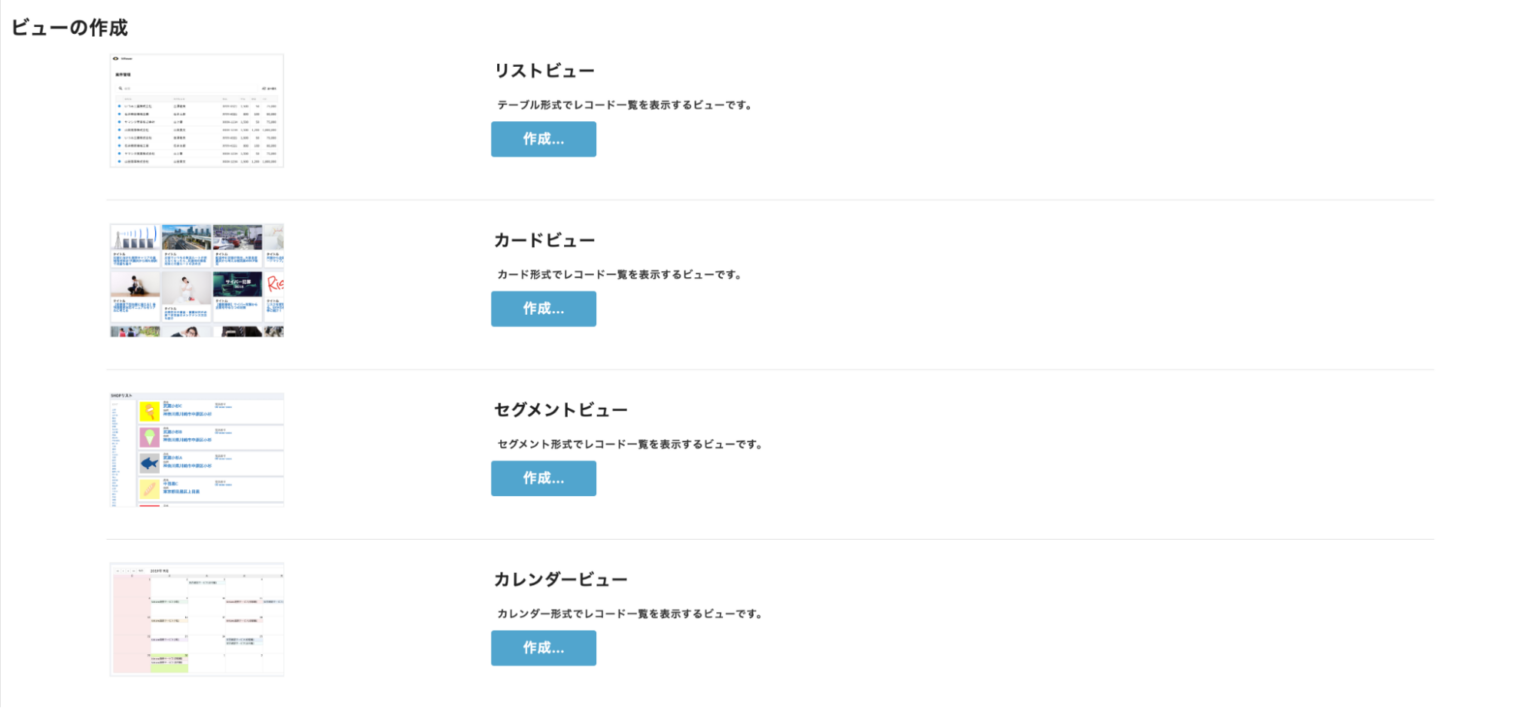Viewport: 1536px width, 708px height.
Task: Click the card view description text
Action: (x=617, y=273)
